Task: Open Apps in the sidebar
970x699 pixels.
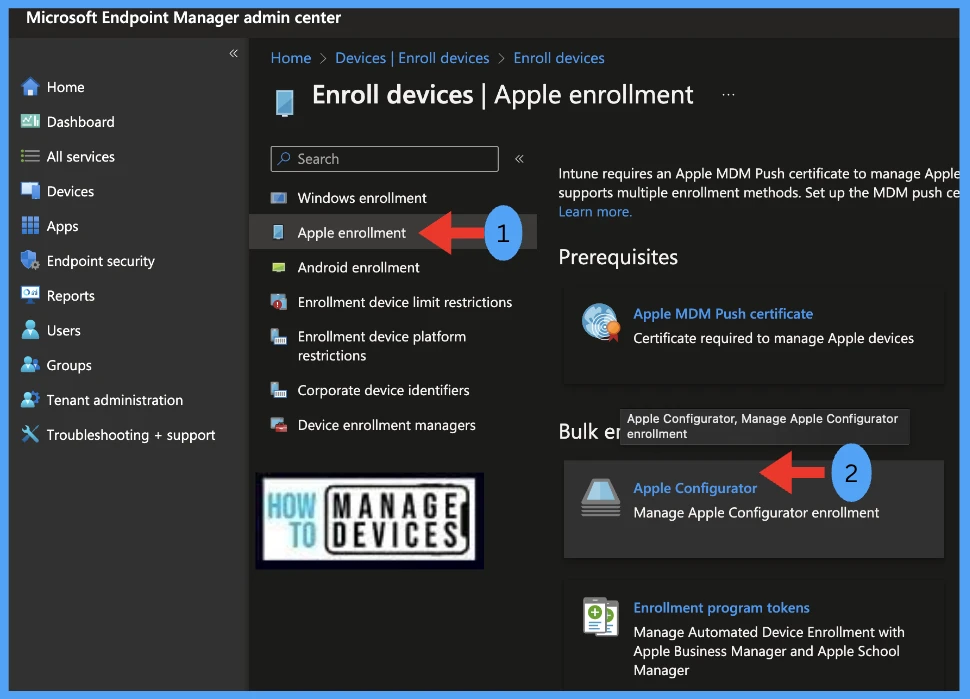Action: tap(62, 226)
